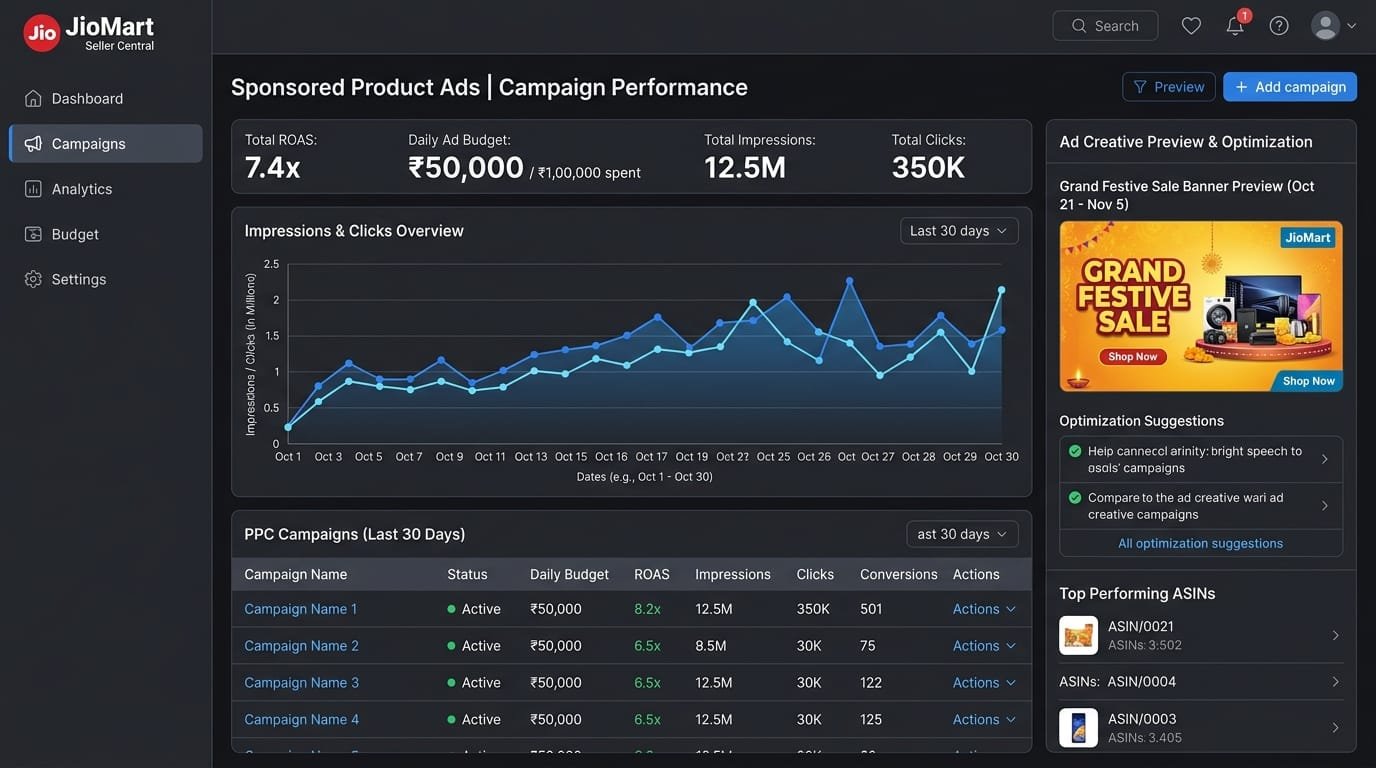Viewport: 1376px width, 768px height.
Task: Open Actions dropdown for Campaign Name 1
Action: coord(984,609)
